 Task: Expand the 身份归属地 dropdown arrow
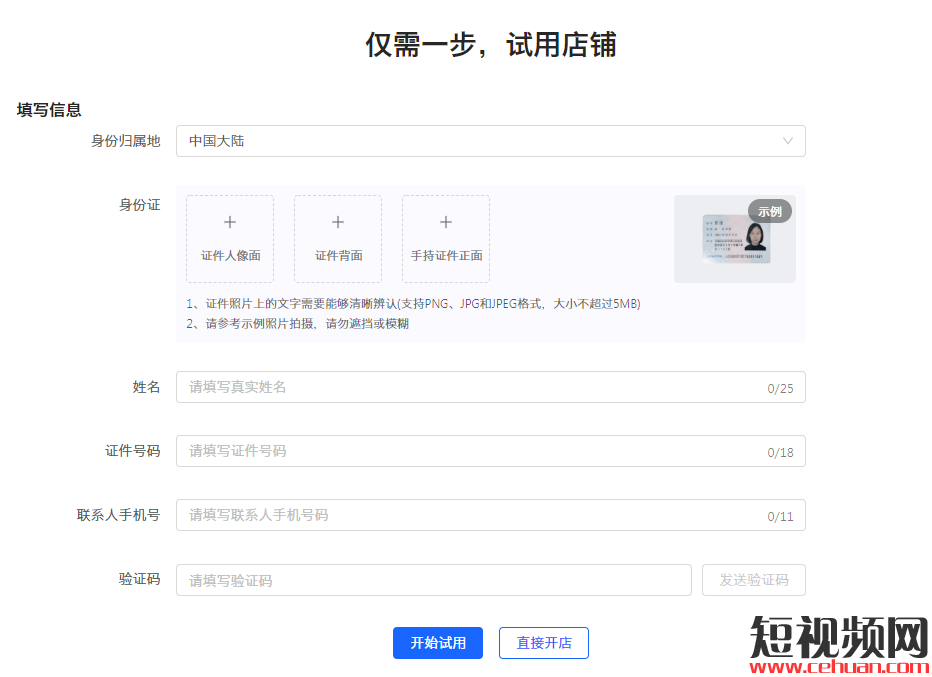coord(788,141)
